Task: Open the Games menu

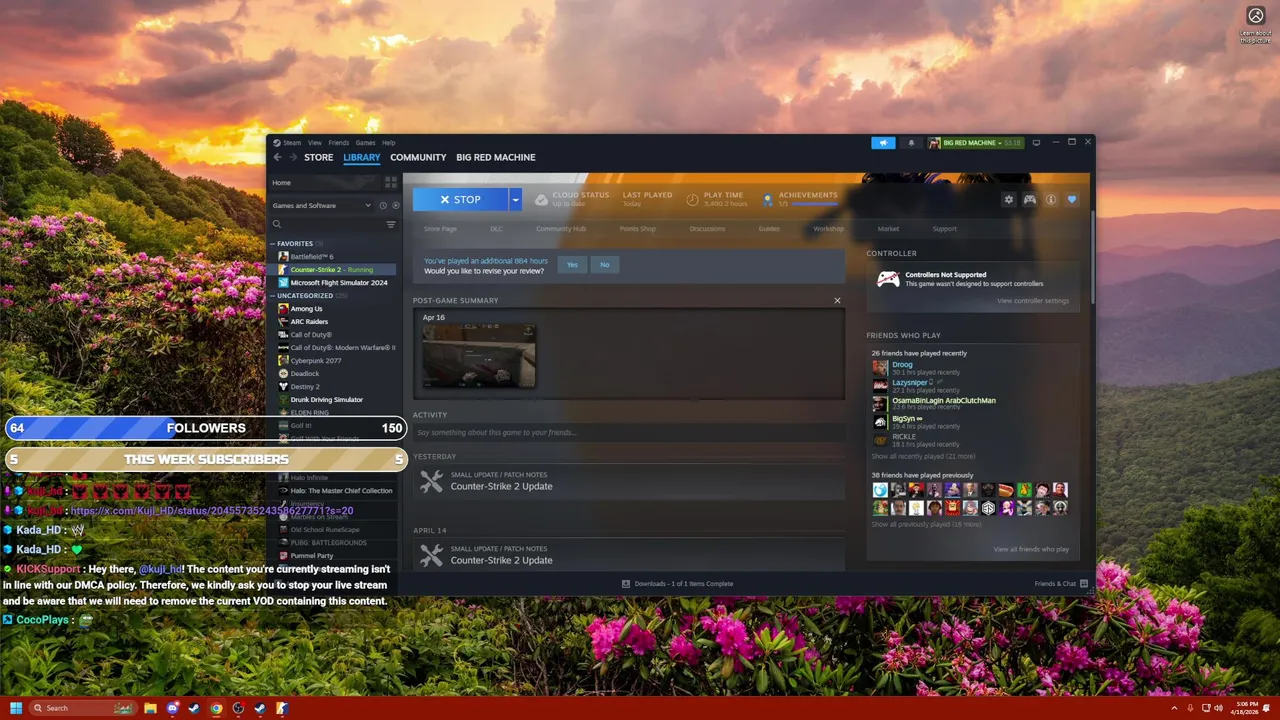Action: tap(366, 143)
